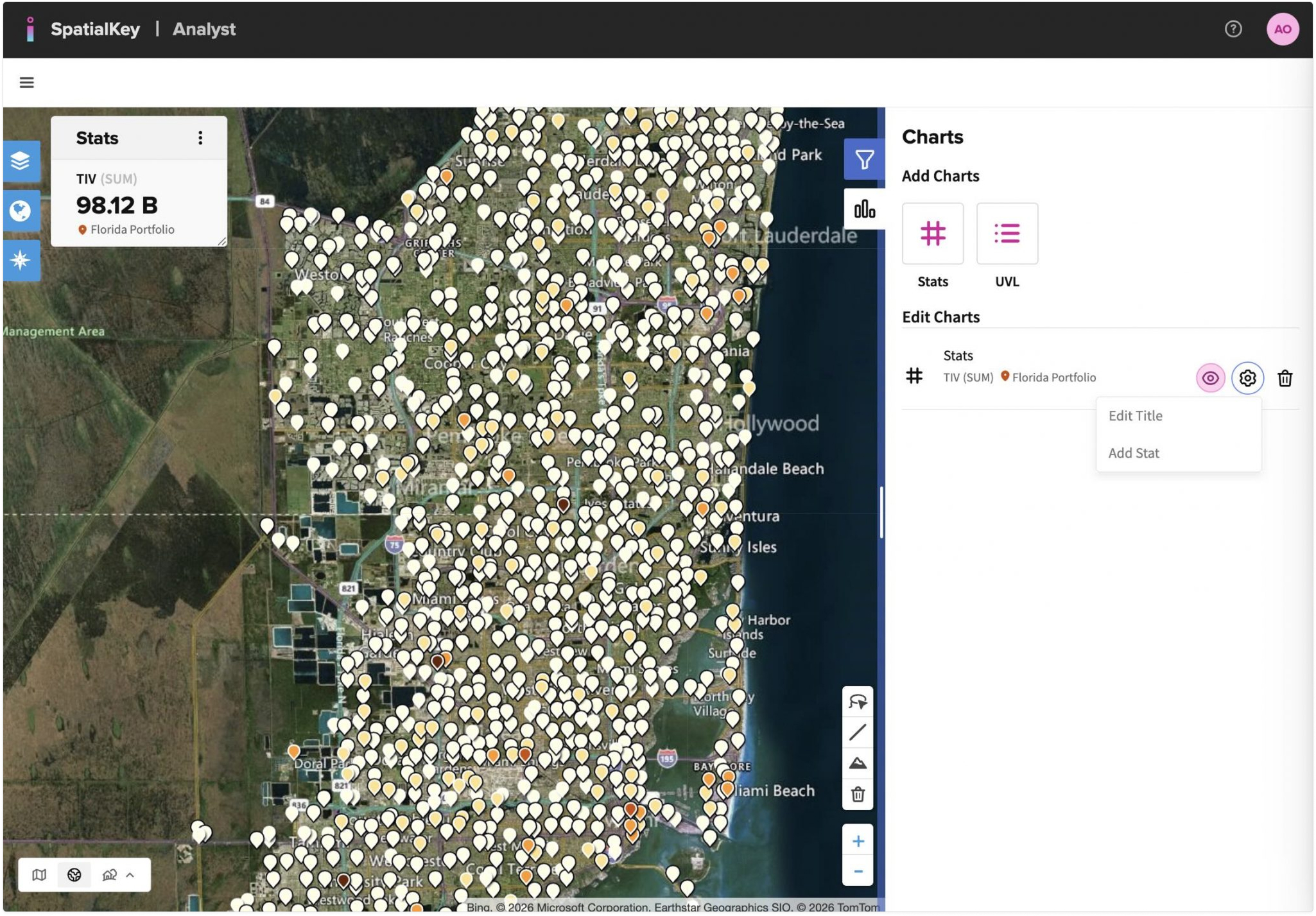Click the blue starburst sidebar icon
The image size is (1316, 916).
pos(21,260)
